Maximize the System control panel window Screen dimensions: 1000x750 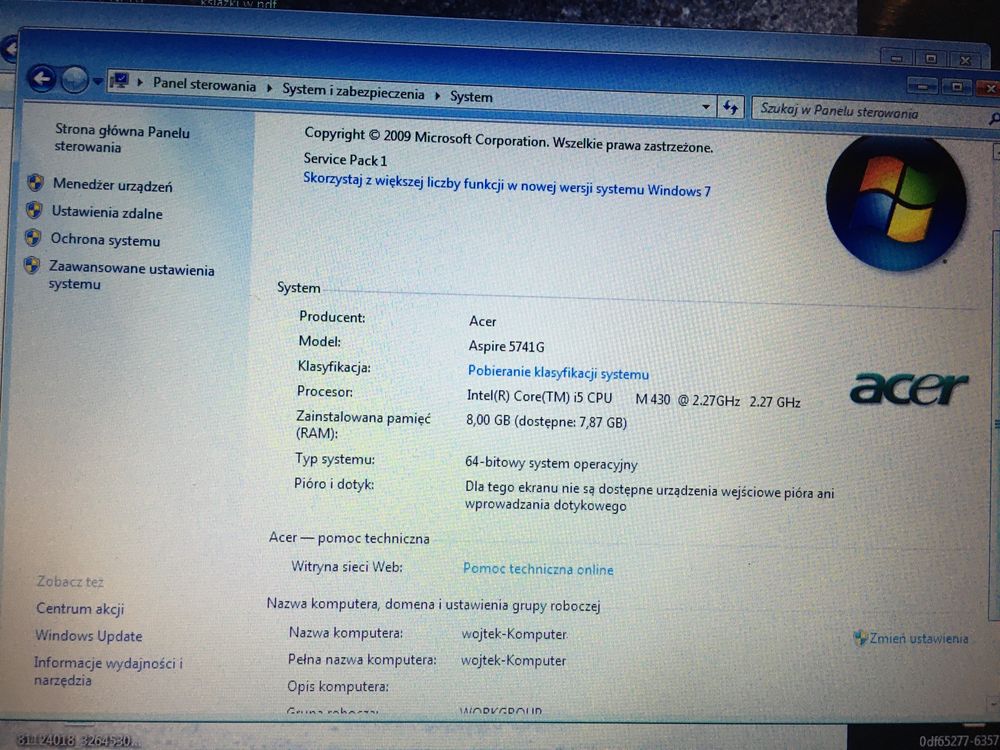coord(957,87)
